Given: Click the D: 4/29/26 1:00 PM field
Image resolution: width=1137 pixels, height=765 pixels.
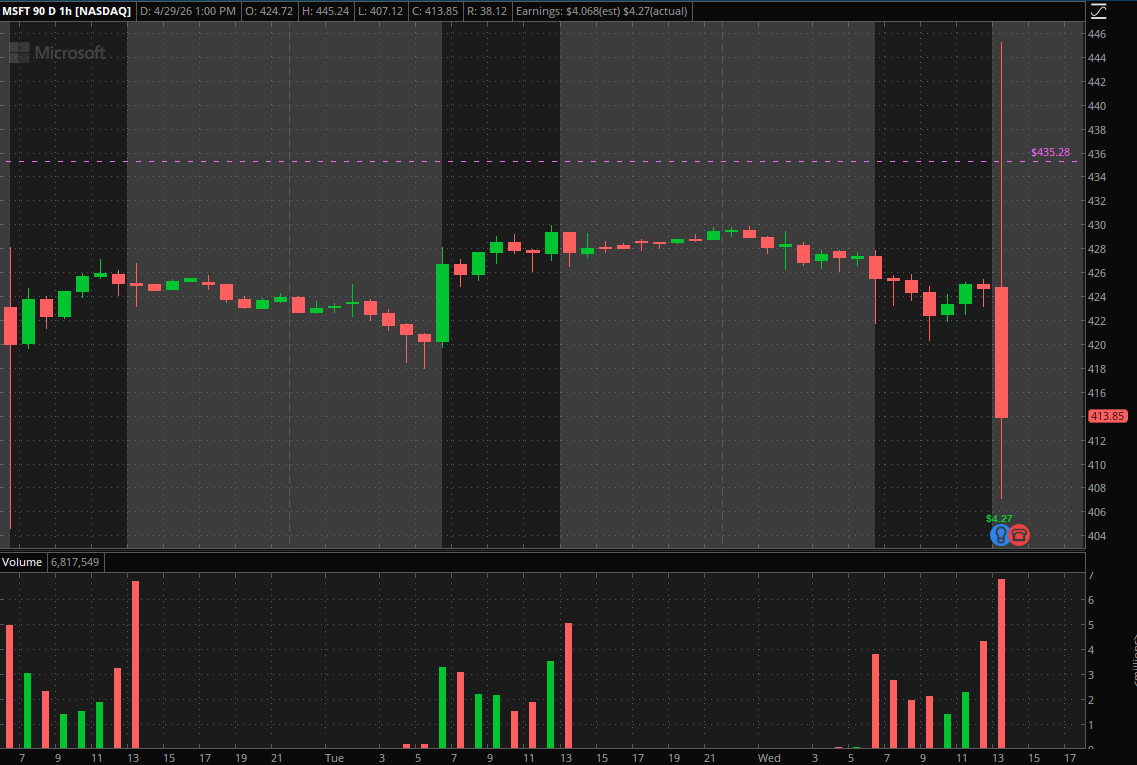Looking at the screenshot, I should (188, 11).
